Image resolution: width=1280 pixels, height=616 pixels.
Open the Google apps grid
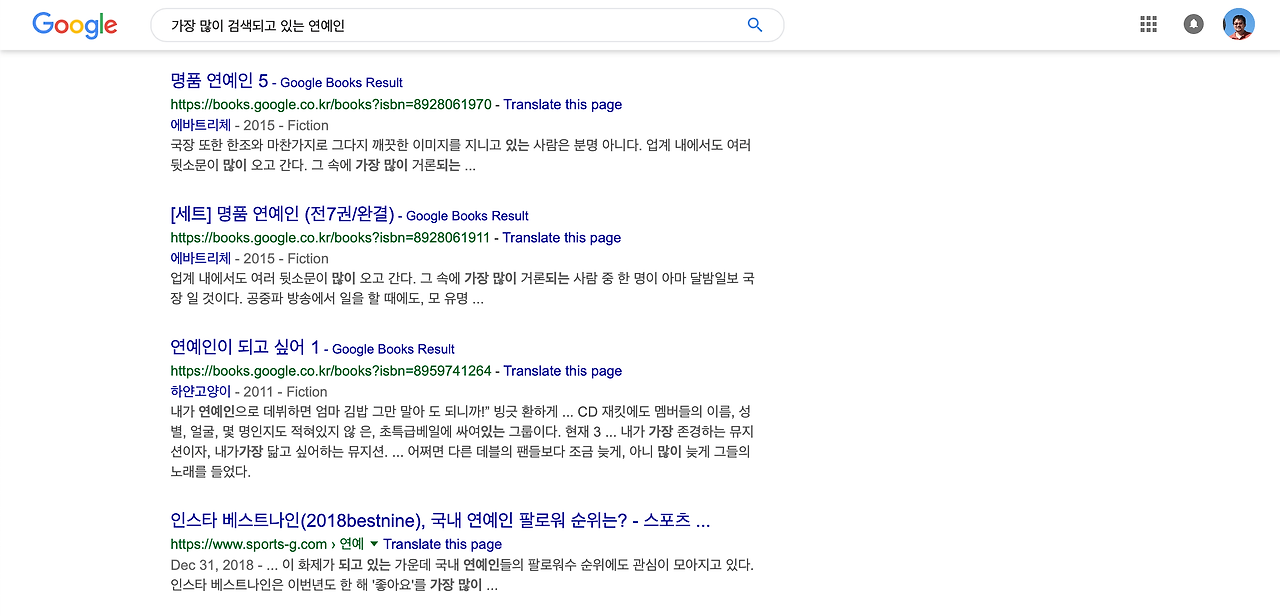[x=1148, y=24]
